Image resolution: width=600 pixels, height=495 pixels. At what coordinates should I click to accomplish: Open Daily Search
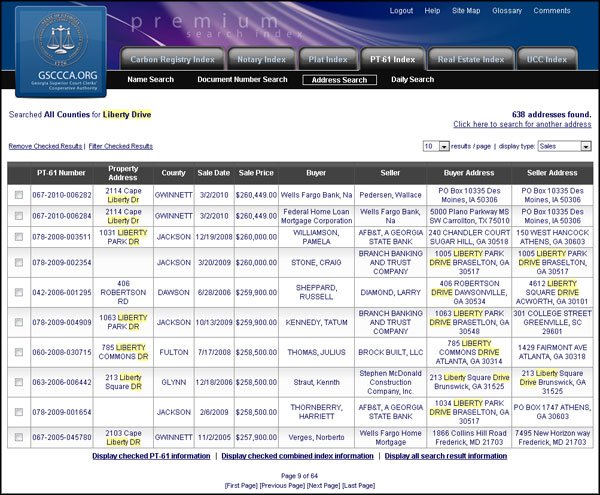click(x=412, y=80)
